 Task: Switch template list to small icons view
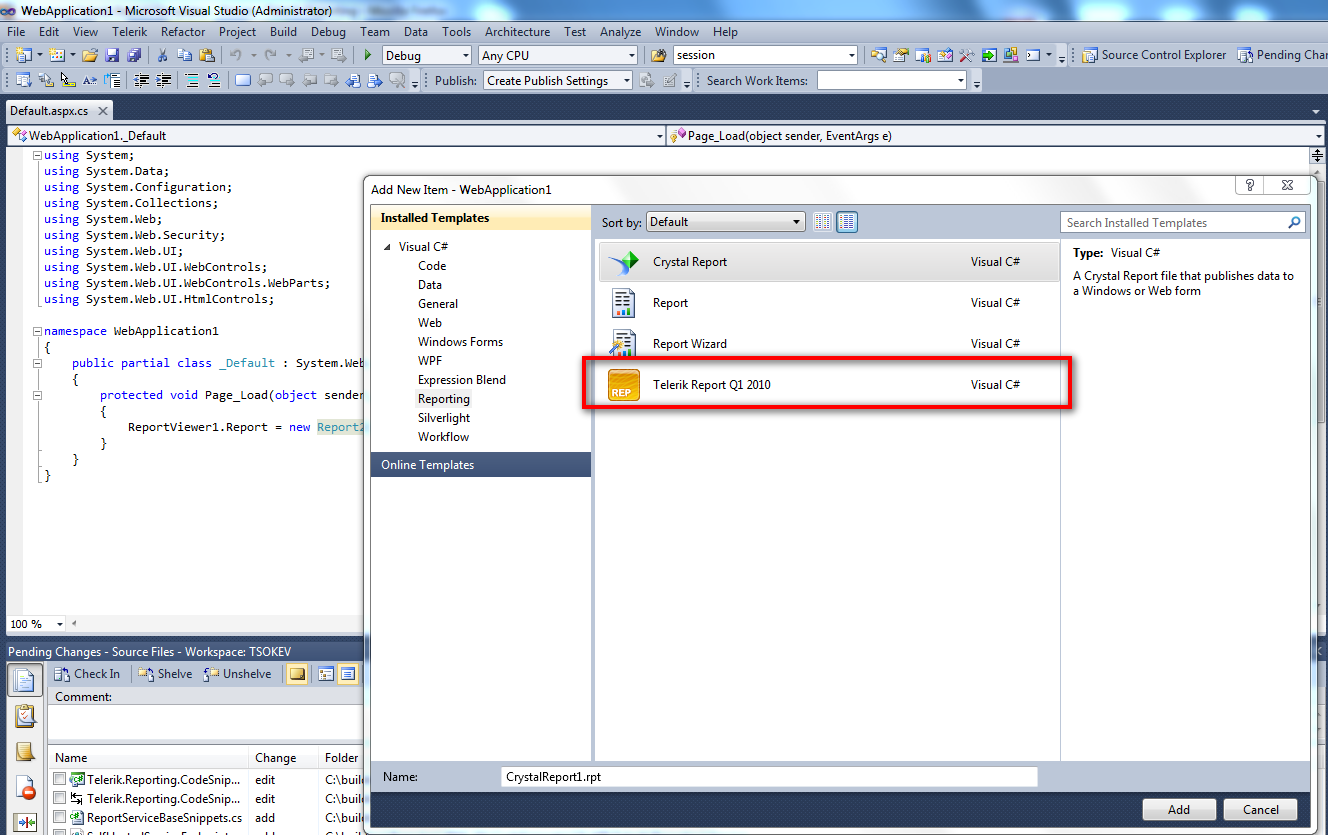pos(823,222)
